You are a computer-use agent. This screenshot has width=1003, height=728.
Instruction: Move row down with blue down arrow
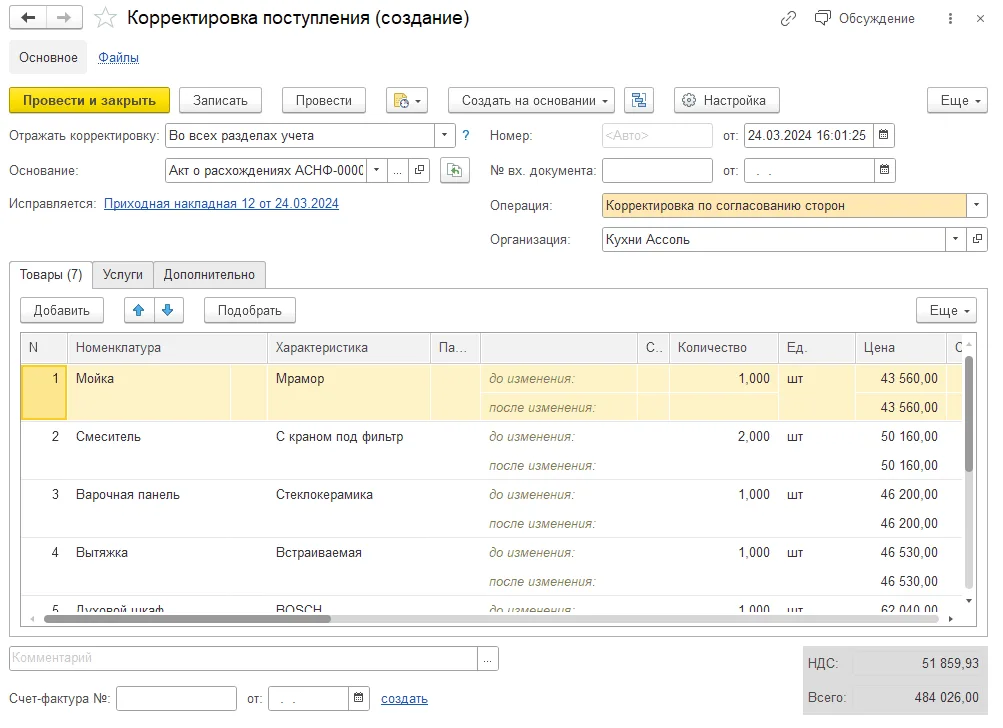point(168,310)
